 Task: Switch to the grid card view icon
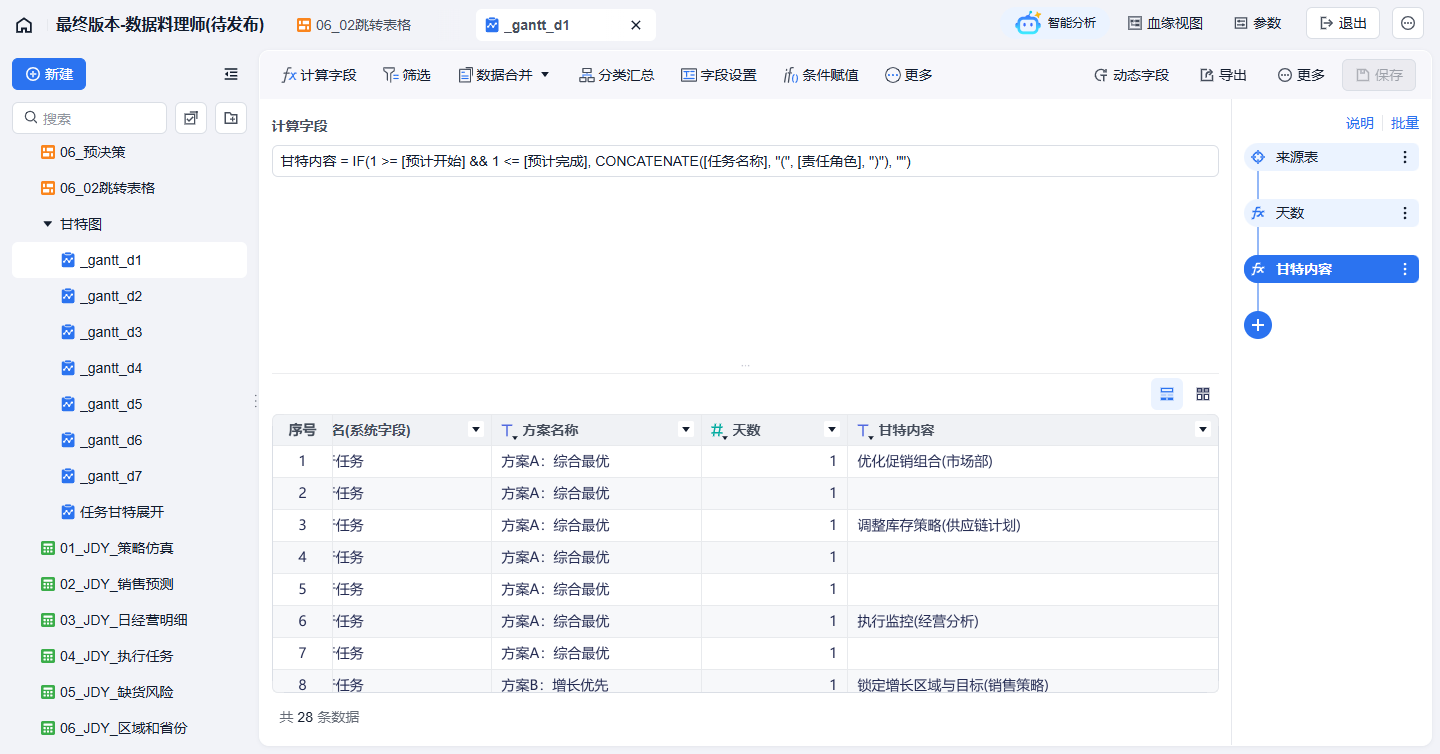tap(1203, 394)
